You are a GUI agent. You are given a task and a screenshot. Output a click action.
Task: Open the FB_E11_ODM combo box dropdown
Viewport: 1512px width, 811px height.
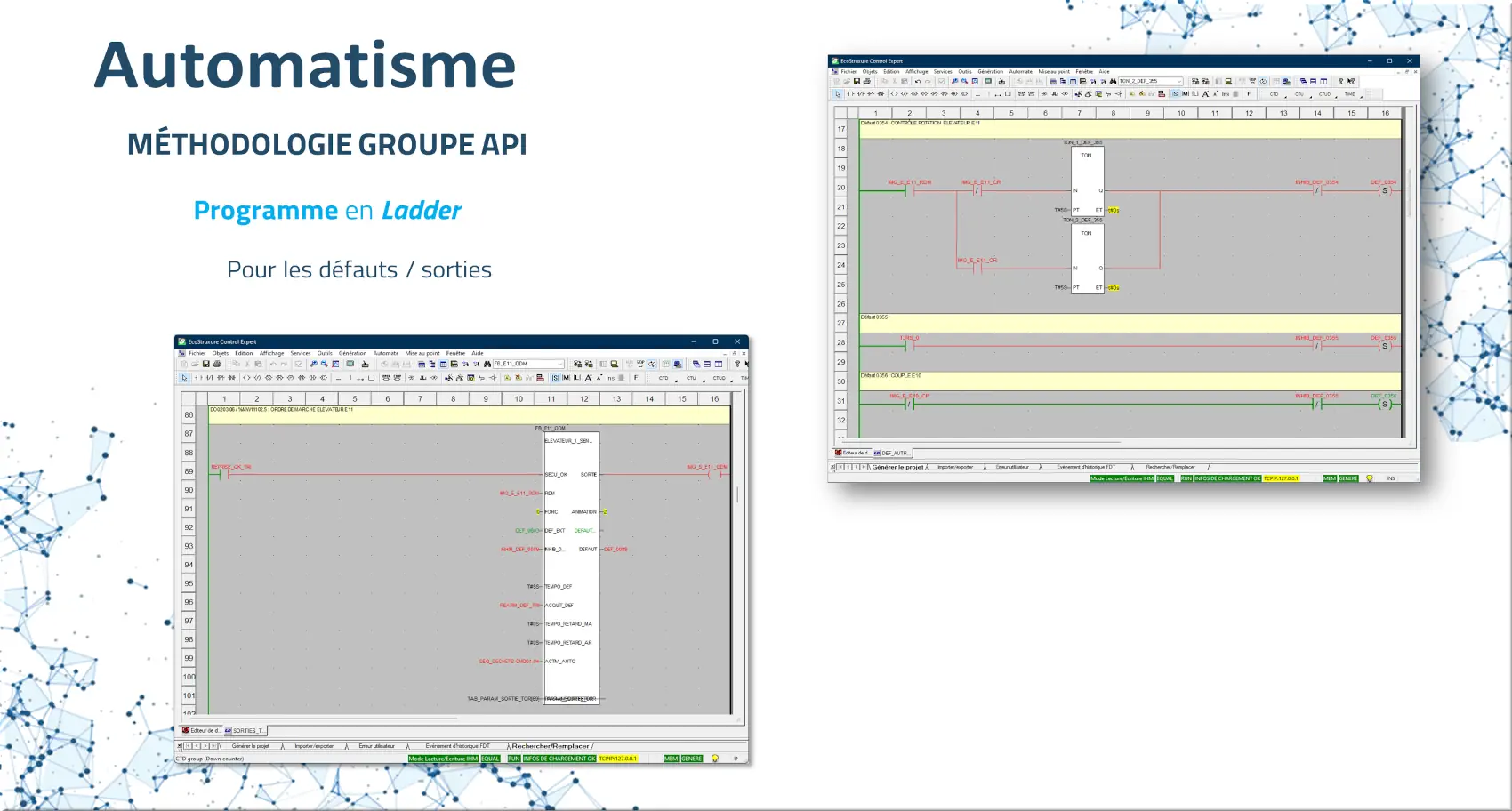(x=560, y=364)
